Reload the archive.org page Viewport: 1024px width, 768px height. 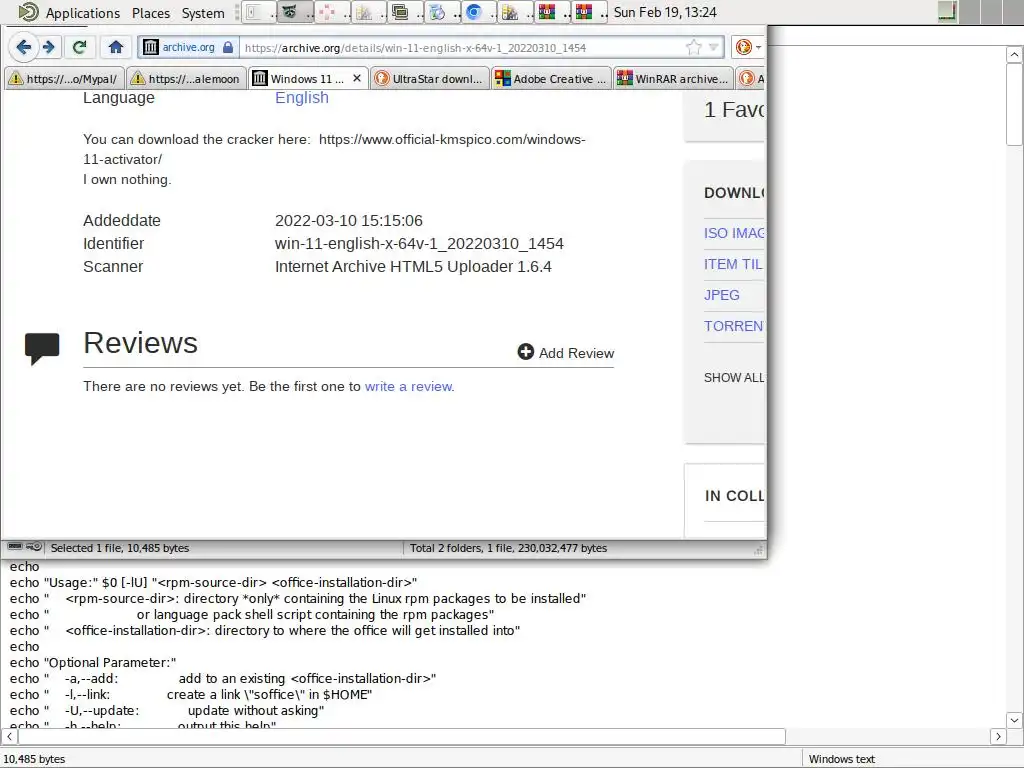pos(80,47)
